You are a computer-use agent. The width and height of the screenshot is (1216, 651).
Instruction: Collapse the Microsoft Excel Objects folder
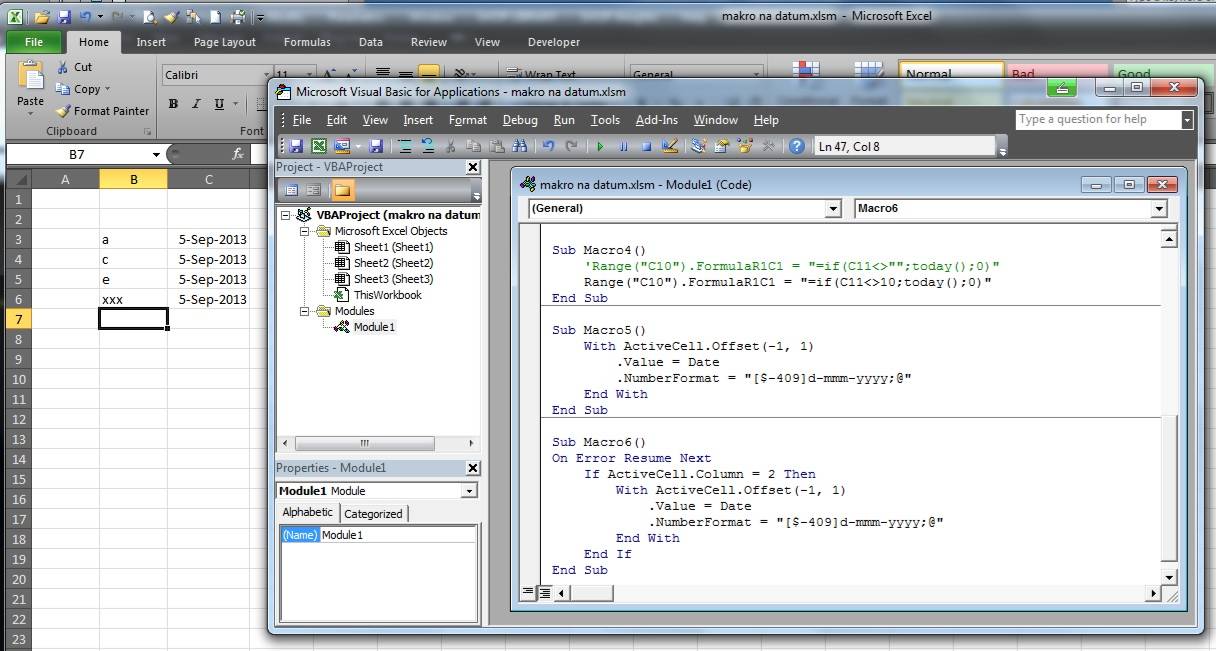tap(306, 231)
